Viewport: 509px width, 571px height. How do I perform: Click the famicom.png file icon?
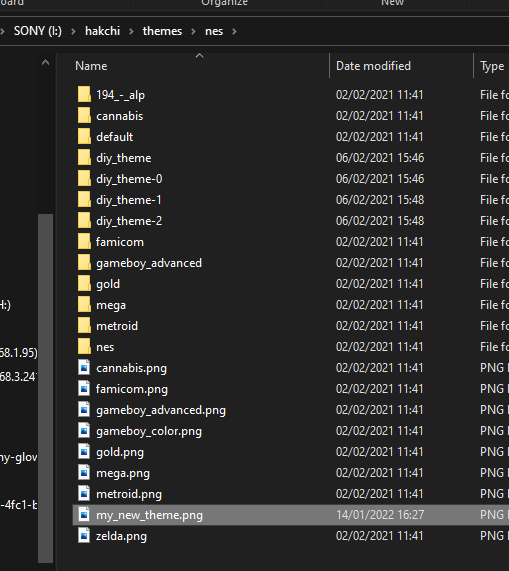pos(84,389)
